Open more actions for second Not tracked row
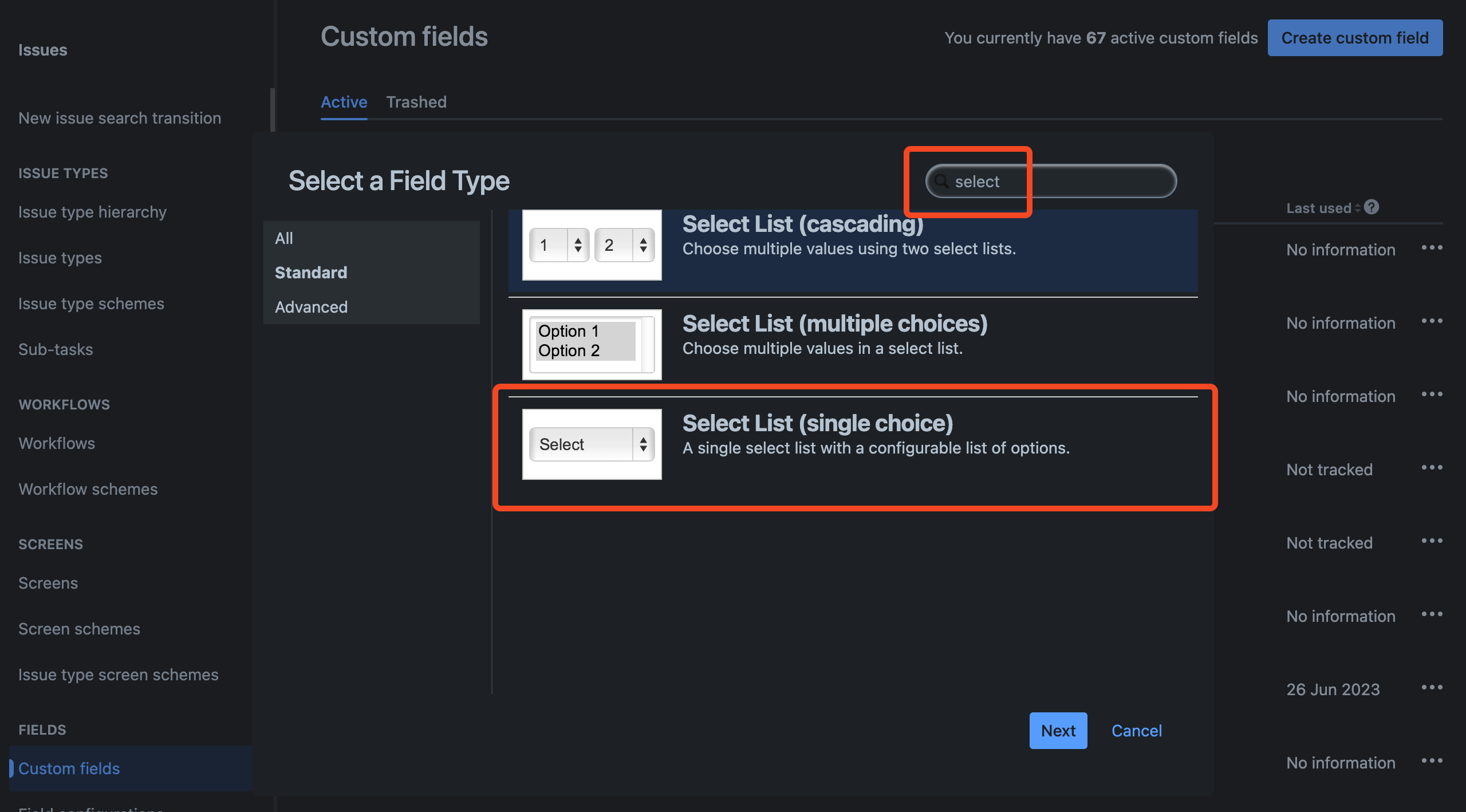The image size is (1466, 812). coord(1432,541)
